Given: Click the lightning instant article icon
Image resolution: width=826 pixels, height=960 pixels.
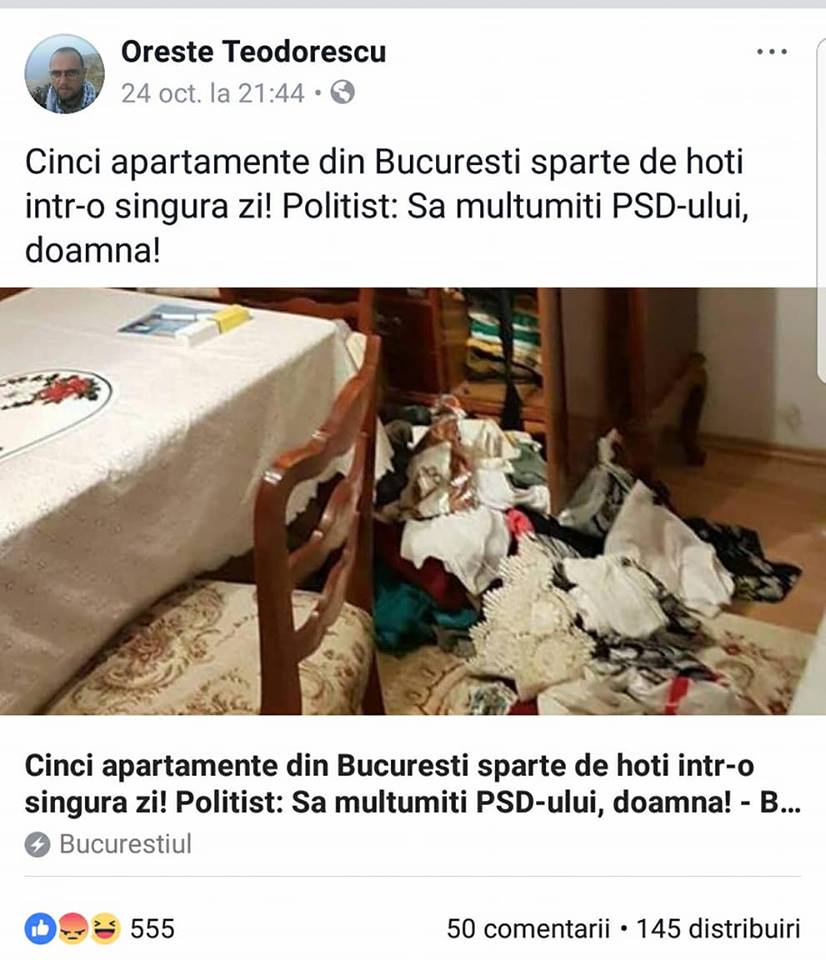Looking at the screenshot, I should click(x=37, y=845).
